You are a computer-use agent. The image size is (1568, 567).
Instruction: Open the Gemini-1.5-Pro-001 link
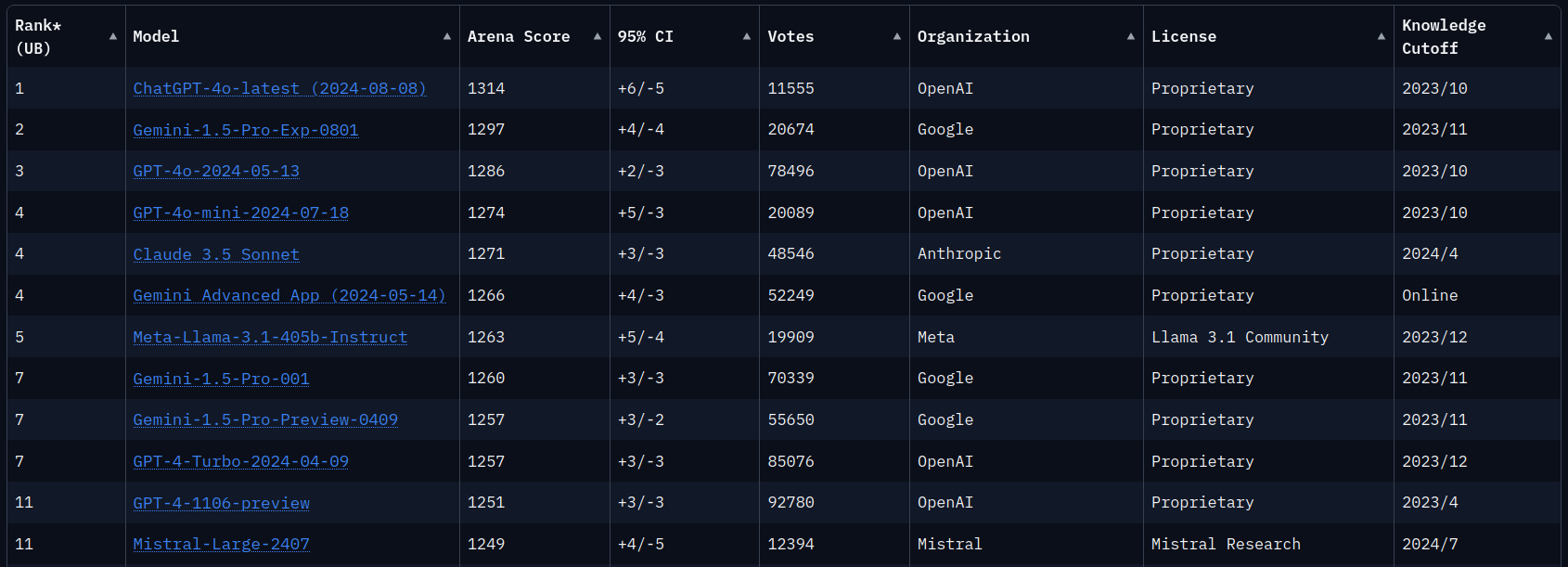coord(221,379)
